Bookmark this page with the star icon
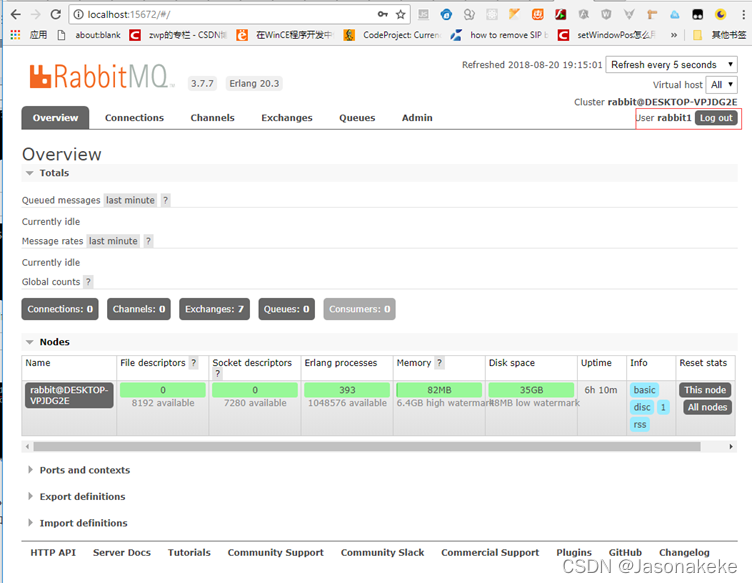This screenshot has height=583, width=752. pyautogui.click(x=400, y=14)
